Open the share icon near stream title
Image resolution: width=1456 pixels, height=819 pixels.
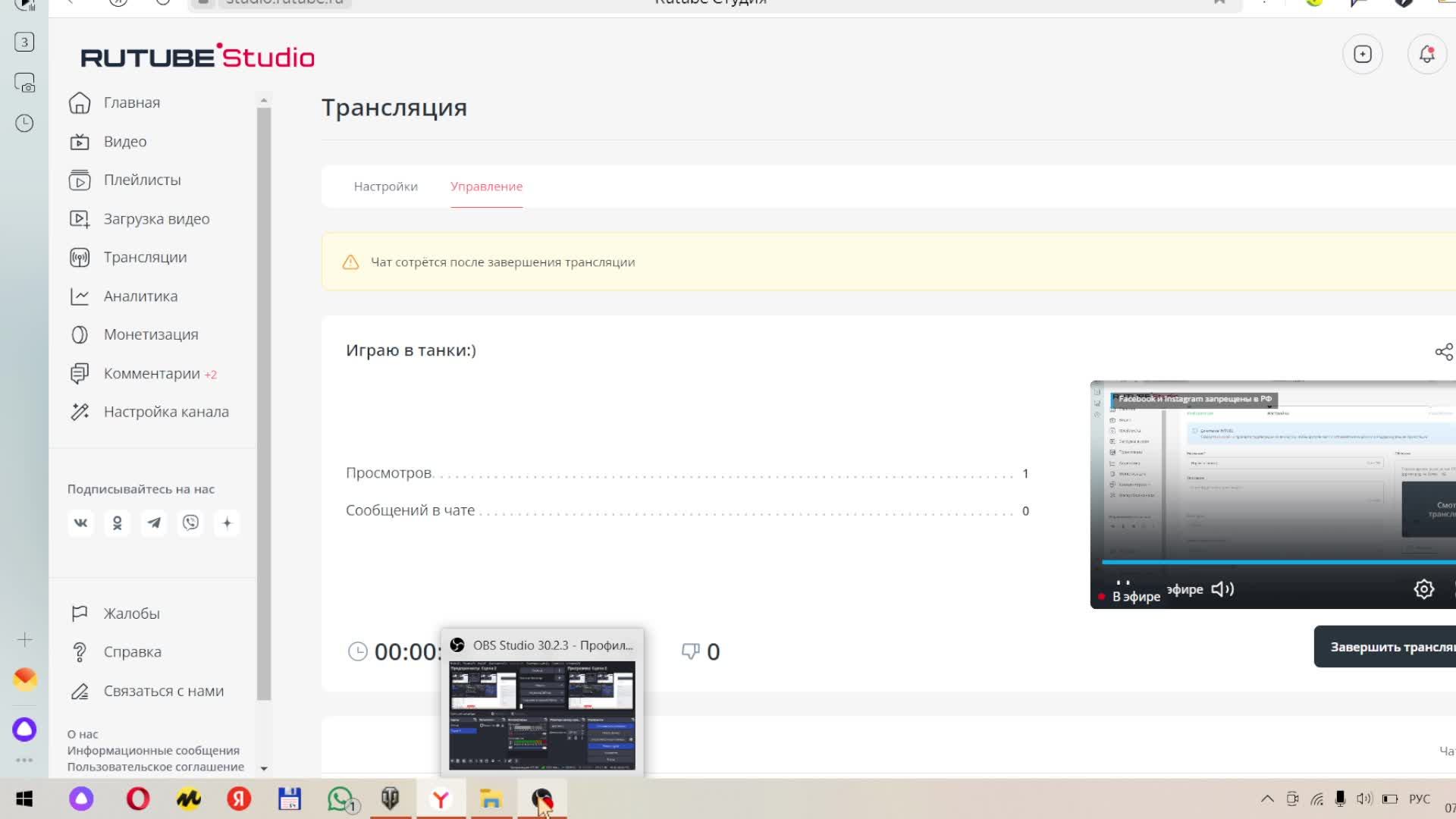(x=1443, y=351)
